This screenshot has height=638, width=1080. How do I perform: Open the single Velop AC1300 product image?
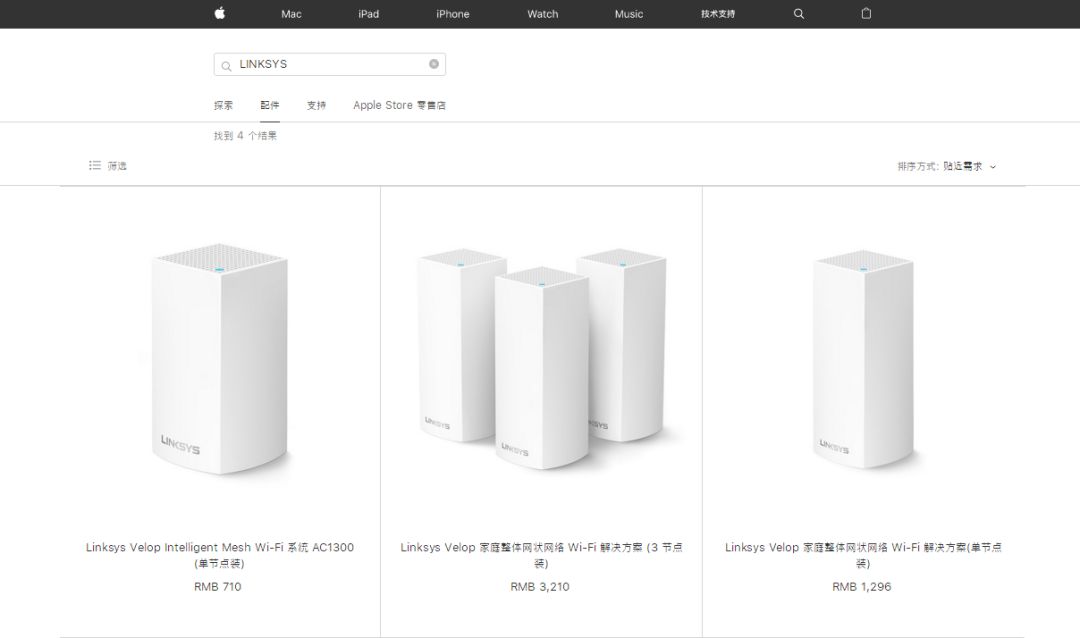[x=220, y=358]
